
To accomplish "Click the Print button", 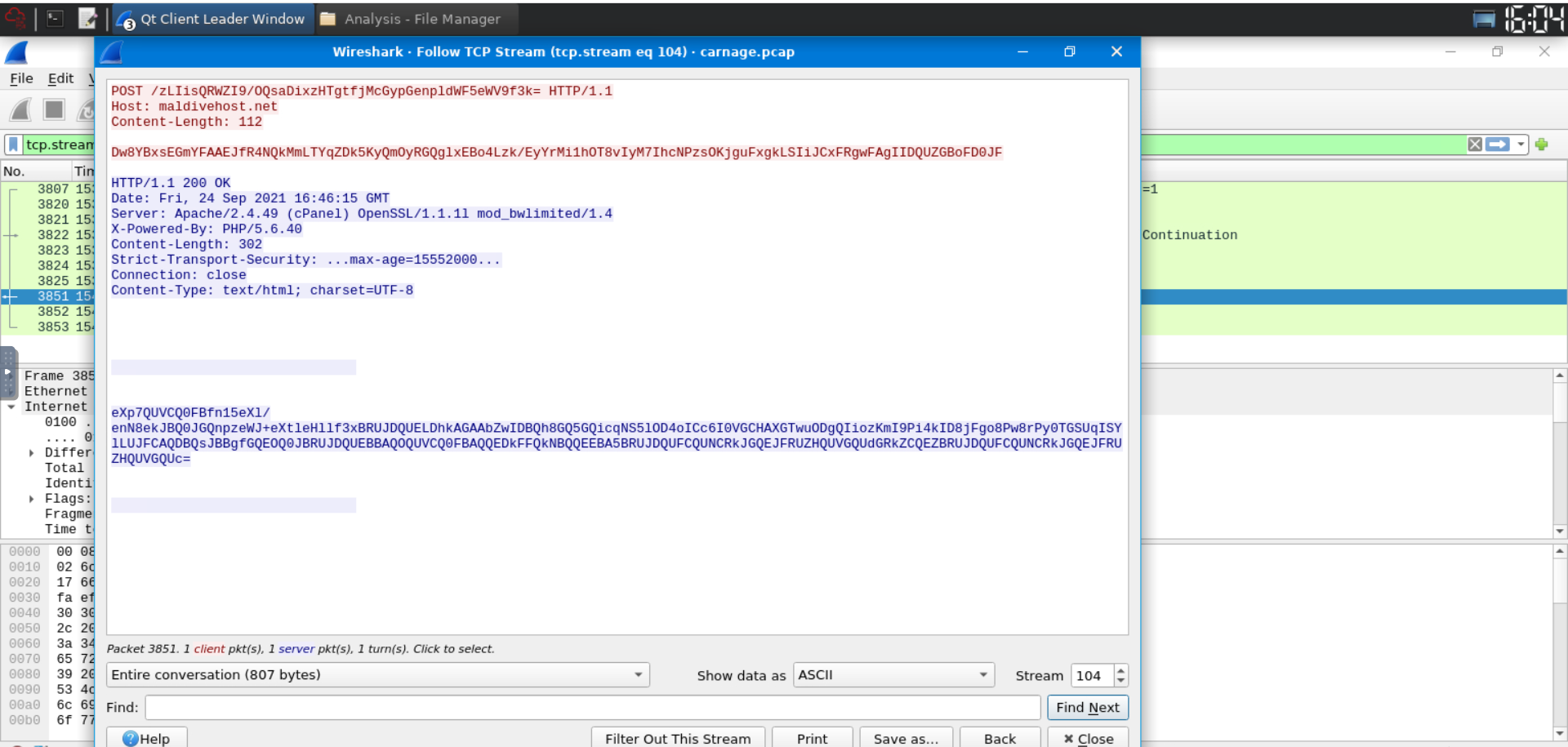I will 812,738.
